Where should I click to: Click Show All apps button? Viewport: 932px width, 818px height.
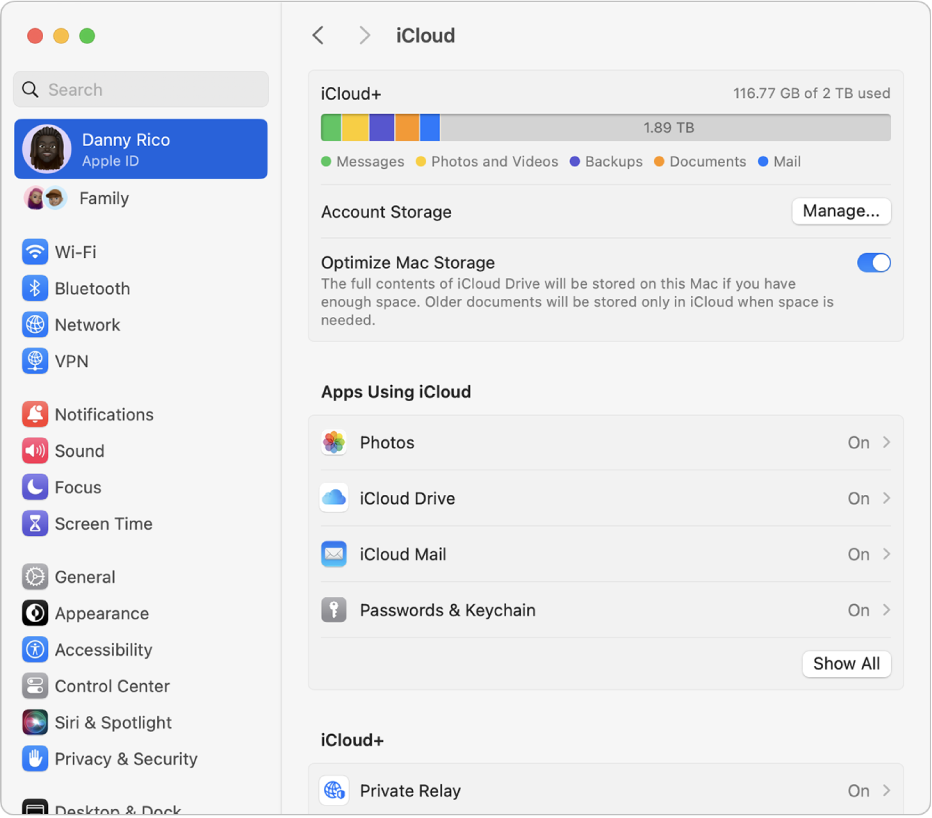(846, 663)
